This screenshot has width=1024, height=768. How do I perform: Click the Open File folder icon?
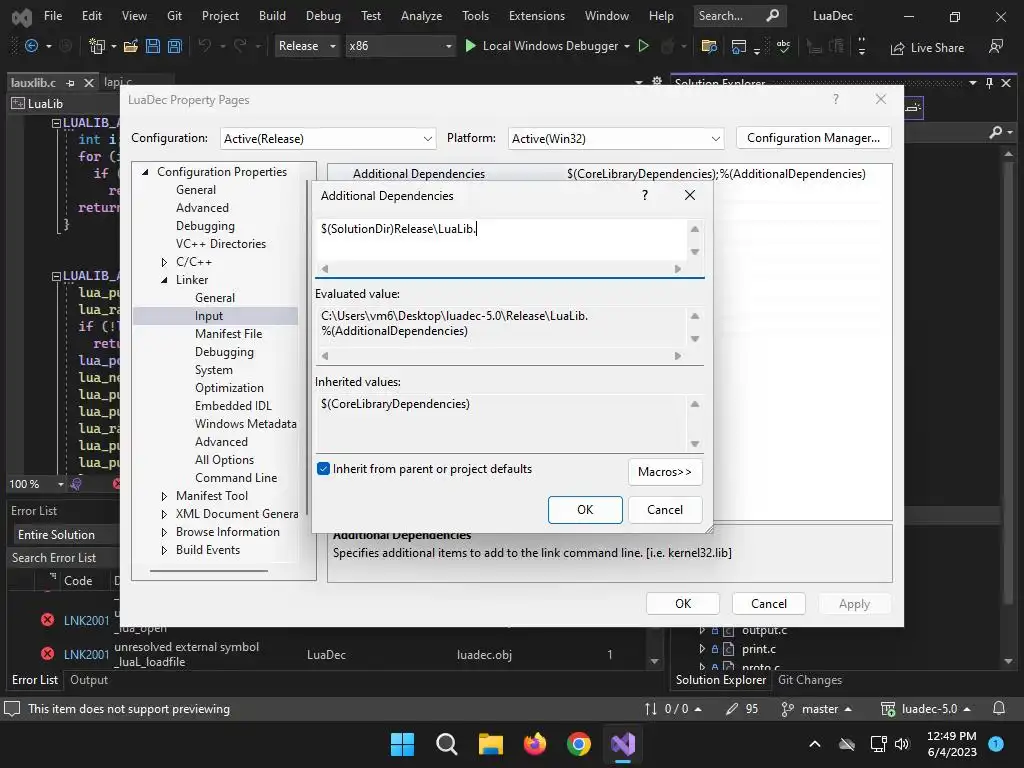pyautogui.click(x=131, y=46)
